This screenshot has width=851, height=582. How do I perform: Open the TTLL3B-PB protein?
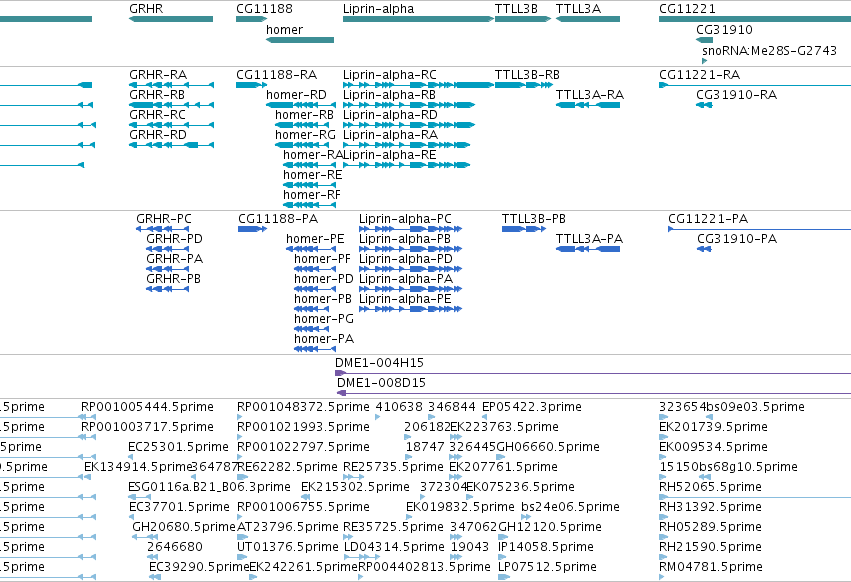point(524,229)
